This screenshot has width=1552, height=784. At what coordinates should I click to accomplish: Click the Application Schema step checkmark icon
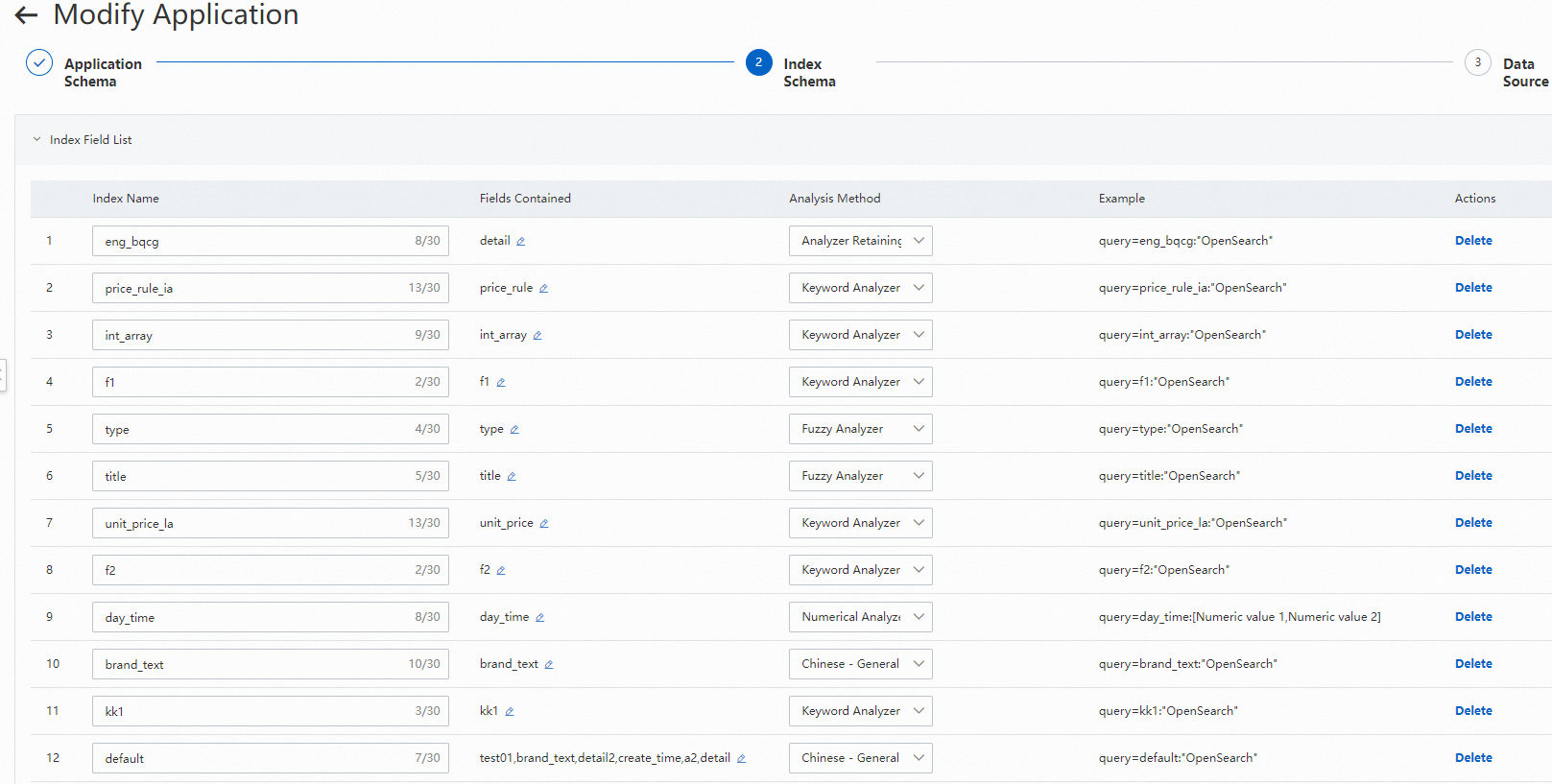(x=39, y=62)
